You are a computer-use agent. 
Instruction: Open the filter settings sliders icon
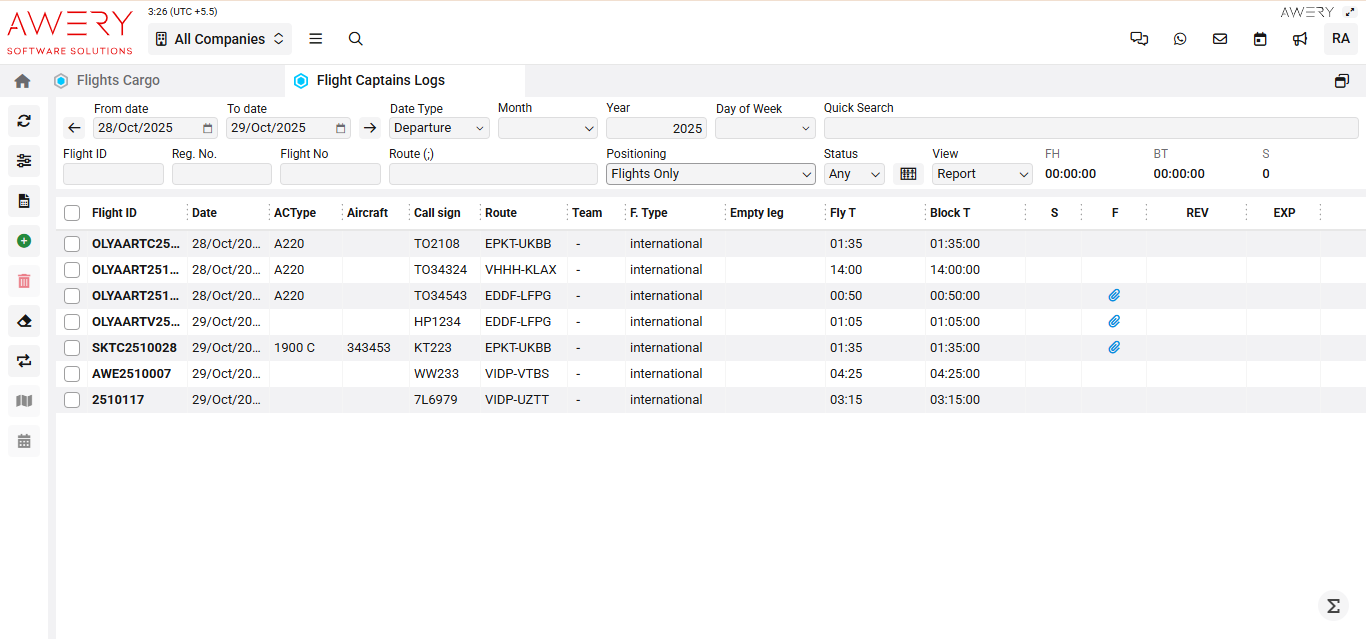click(x=24, y=161)
